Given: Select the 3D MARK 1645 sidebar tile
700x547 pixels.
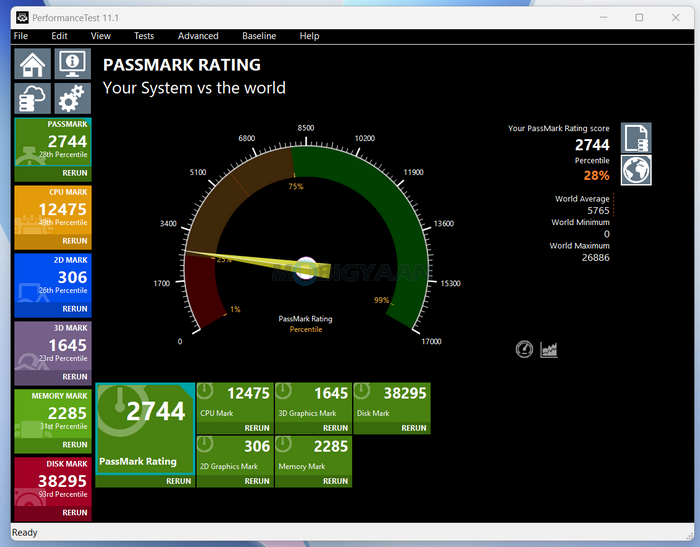Looking at the screenshot, I should (53, 346).
